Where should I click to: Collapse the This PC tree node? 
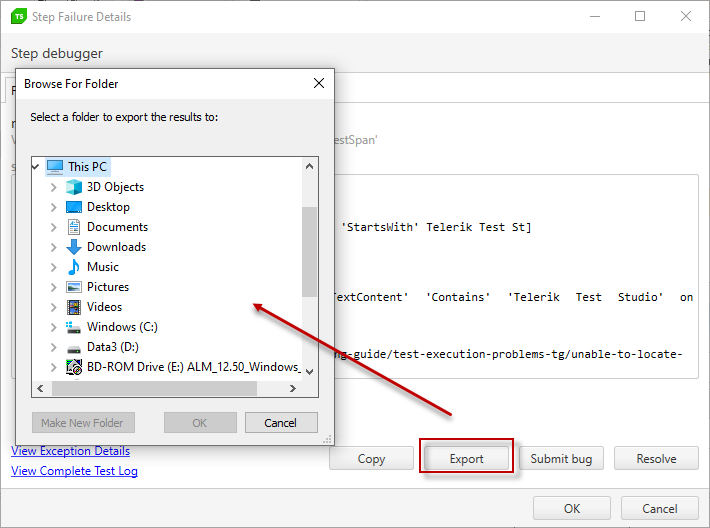[x=35, y=167]
